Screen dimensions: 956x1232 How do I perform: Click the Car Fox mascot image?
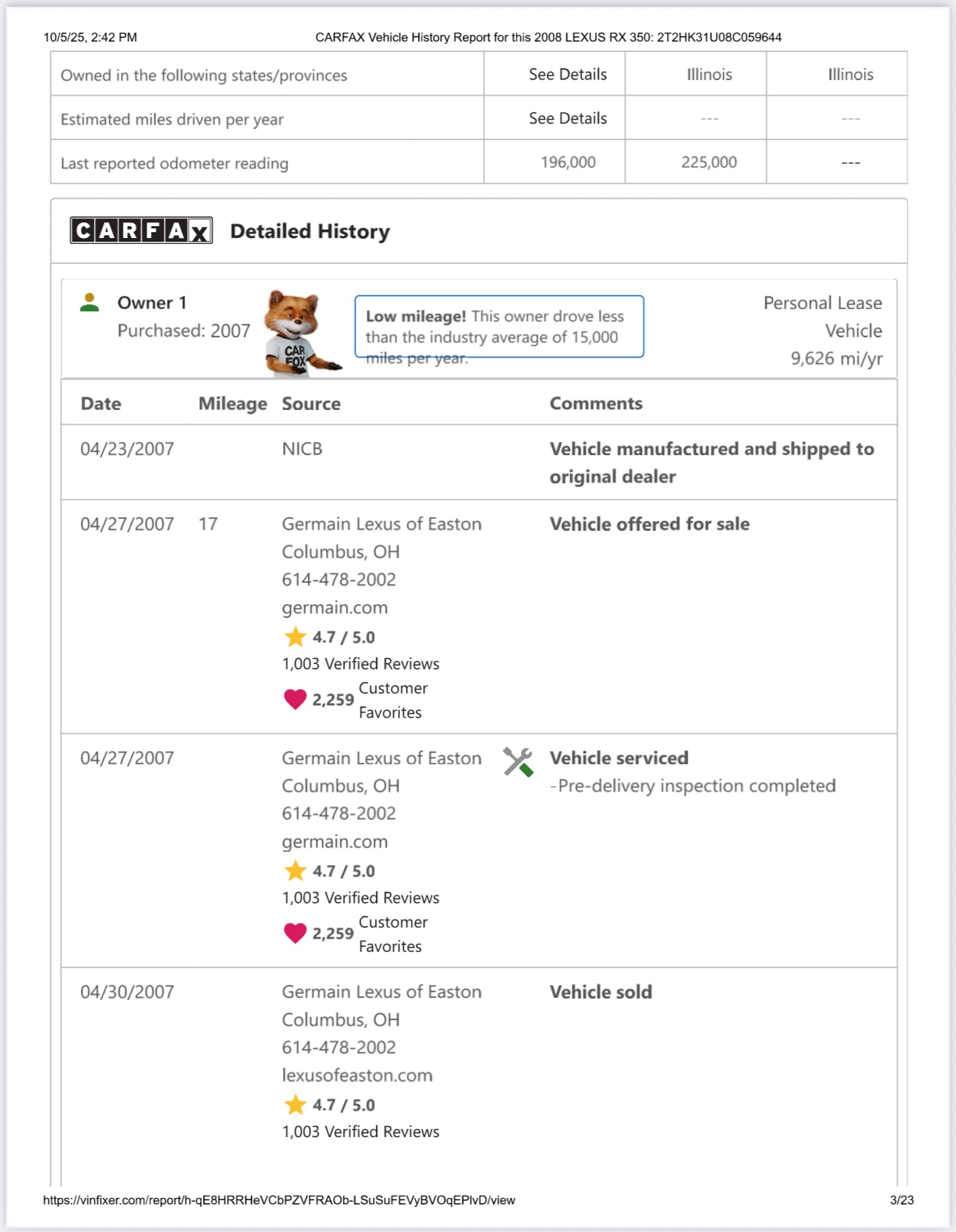[x=298, y=332]
